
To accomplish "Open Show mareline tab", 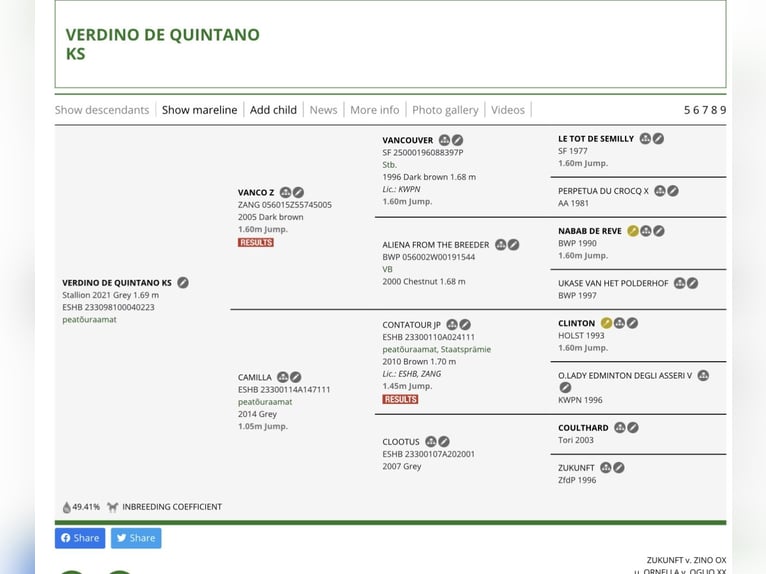I will pyautogui.click(x=199, y=110).
